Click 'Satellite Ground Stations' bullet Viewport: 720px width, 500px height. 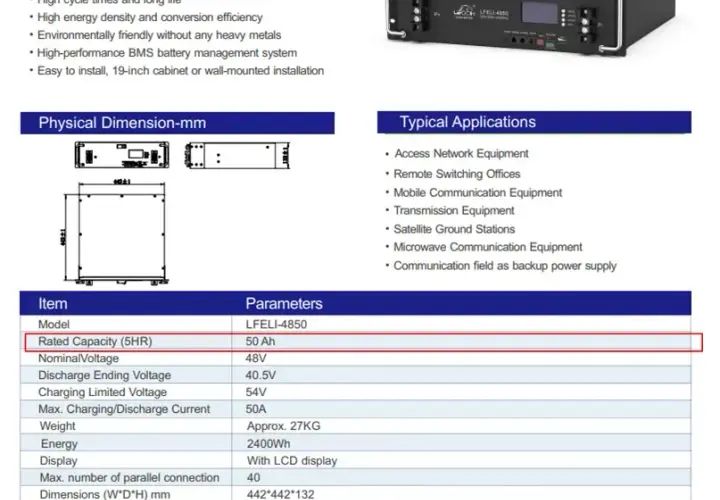(454, 229)
